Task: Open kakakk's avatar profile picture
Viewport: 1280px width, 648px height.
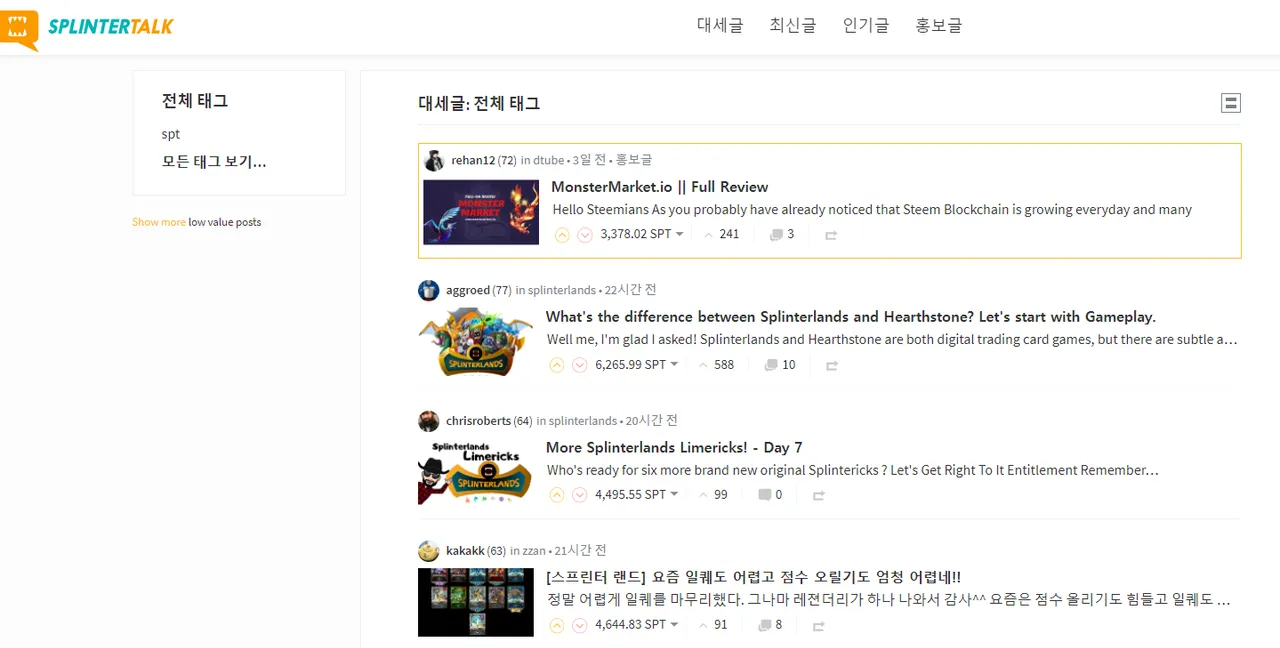Action: click(x=429, y=551)
